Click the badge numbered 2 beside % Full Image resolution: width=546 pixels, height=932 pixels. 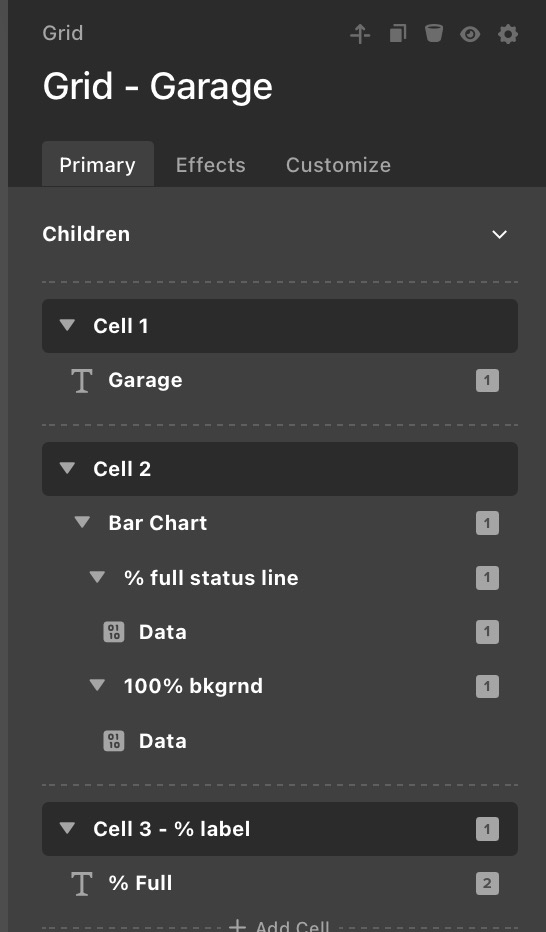[487, 883]
